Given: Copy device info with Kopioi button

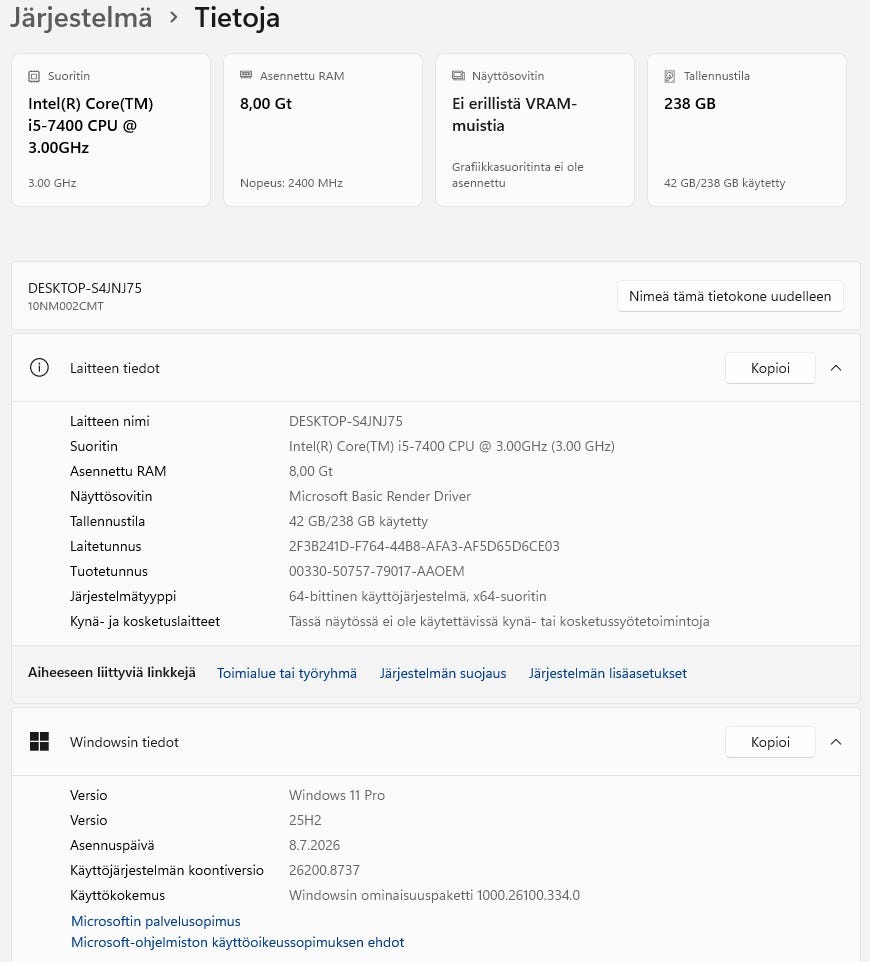Looking at the screenshot, I should click(x=770, y=368).
